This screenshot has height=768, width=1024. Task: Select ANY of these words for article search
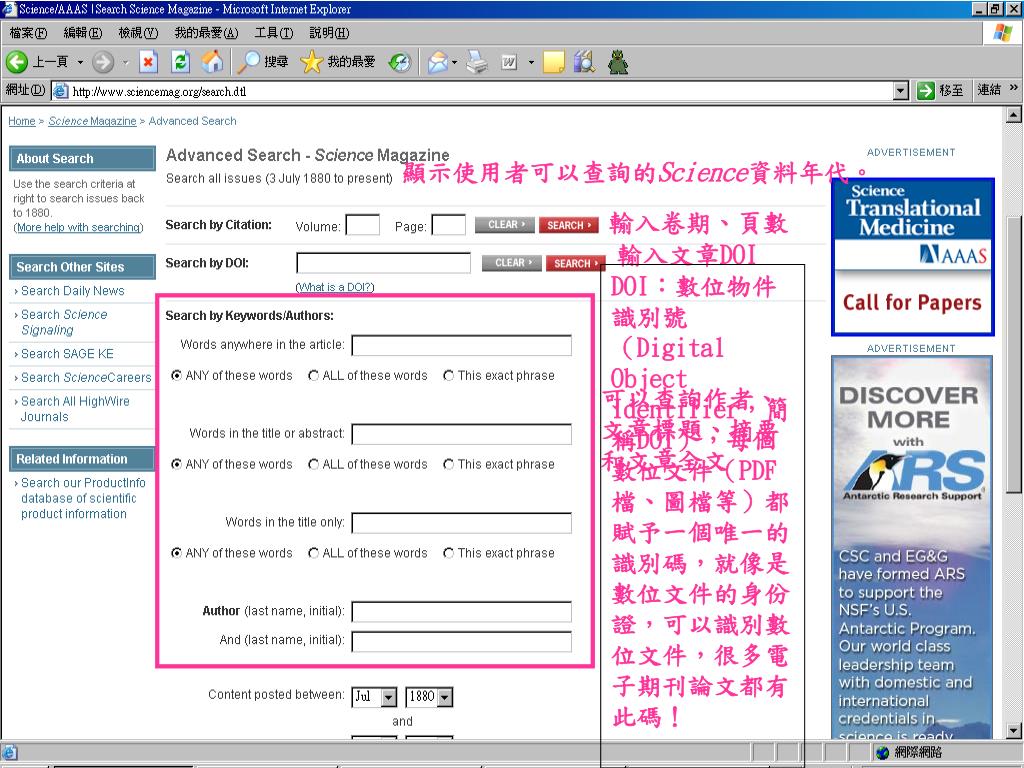(x=176, y=376)
